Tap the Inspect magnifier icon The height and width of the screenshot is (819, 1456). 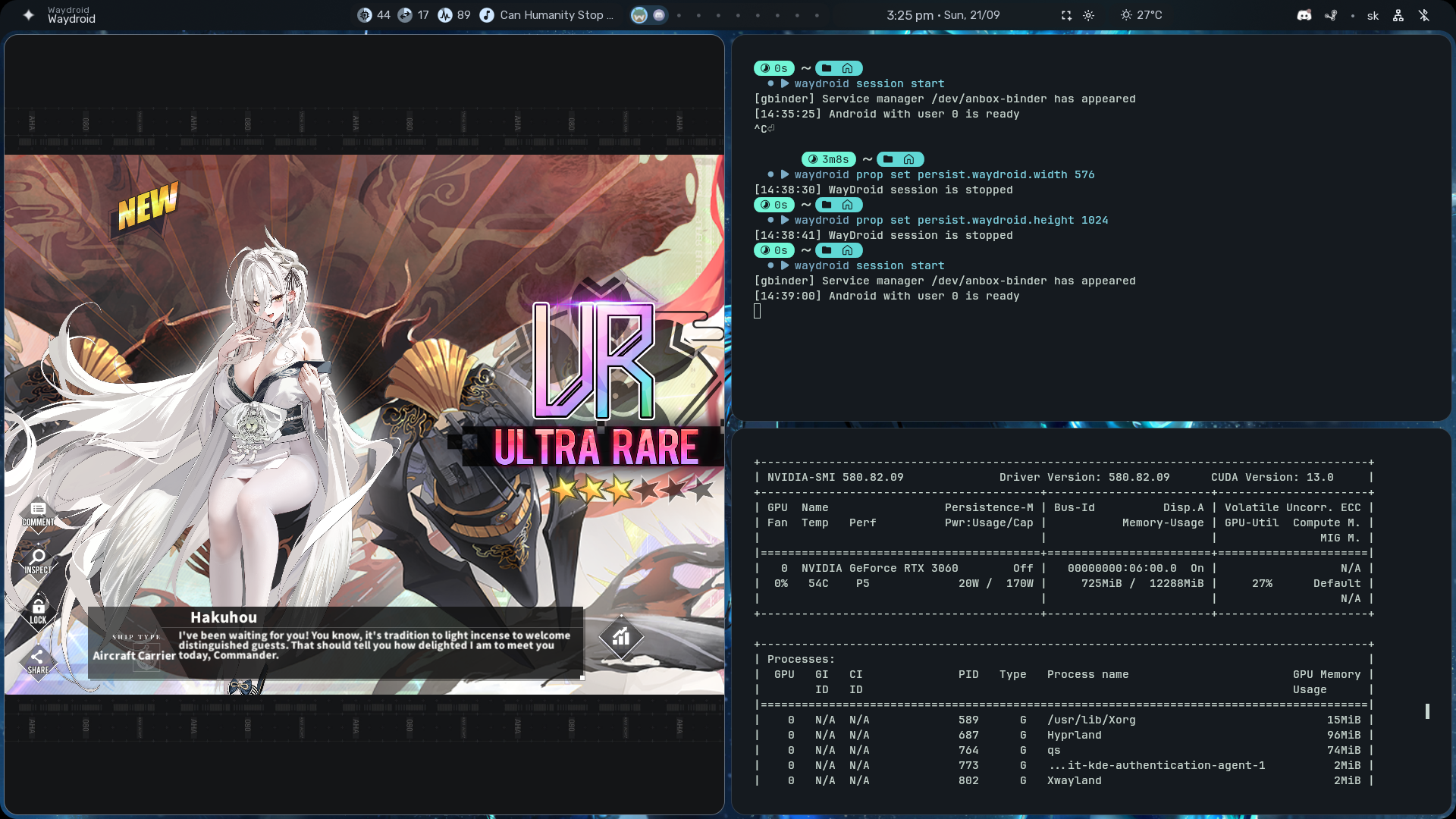(x=38, y=562)
